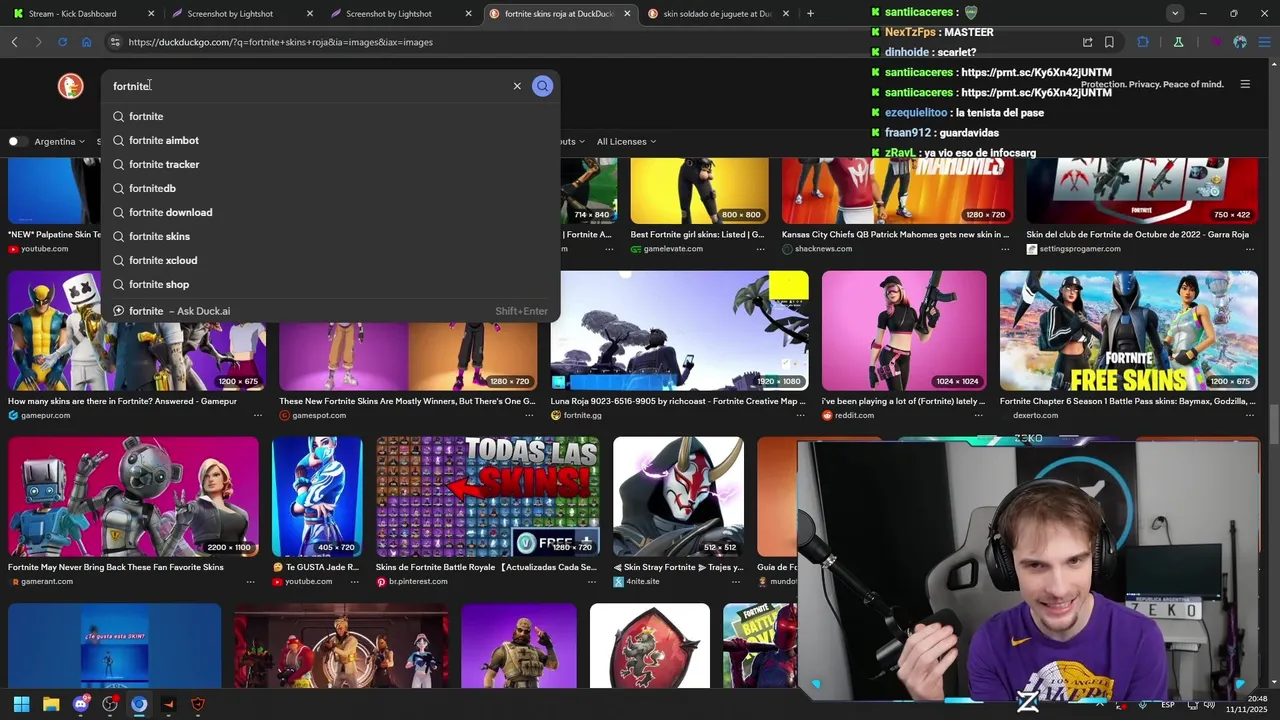Open File Explorer from the taskbar
This screenshot has height=720, width=1280.
[51, 704]
